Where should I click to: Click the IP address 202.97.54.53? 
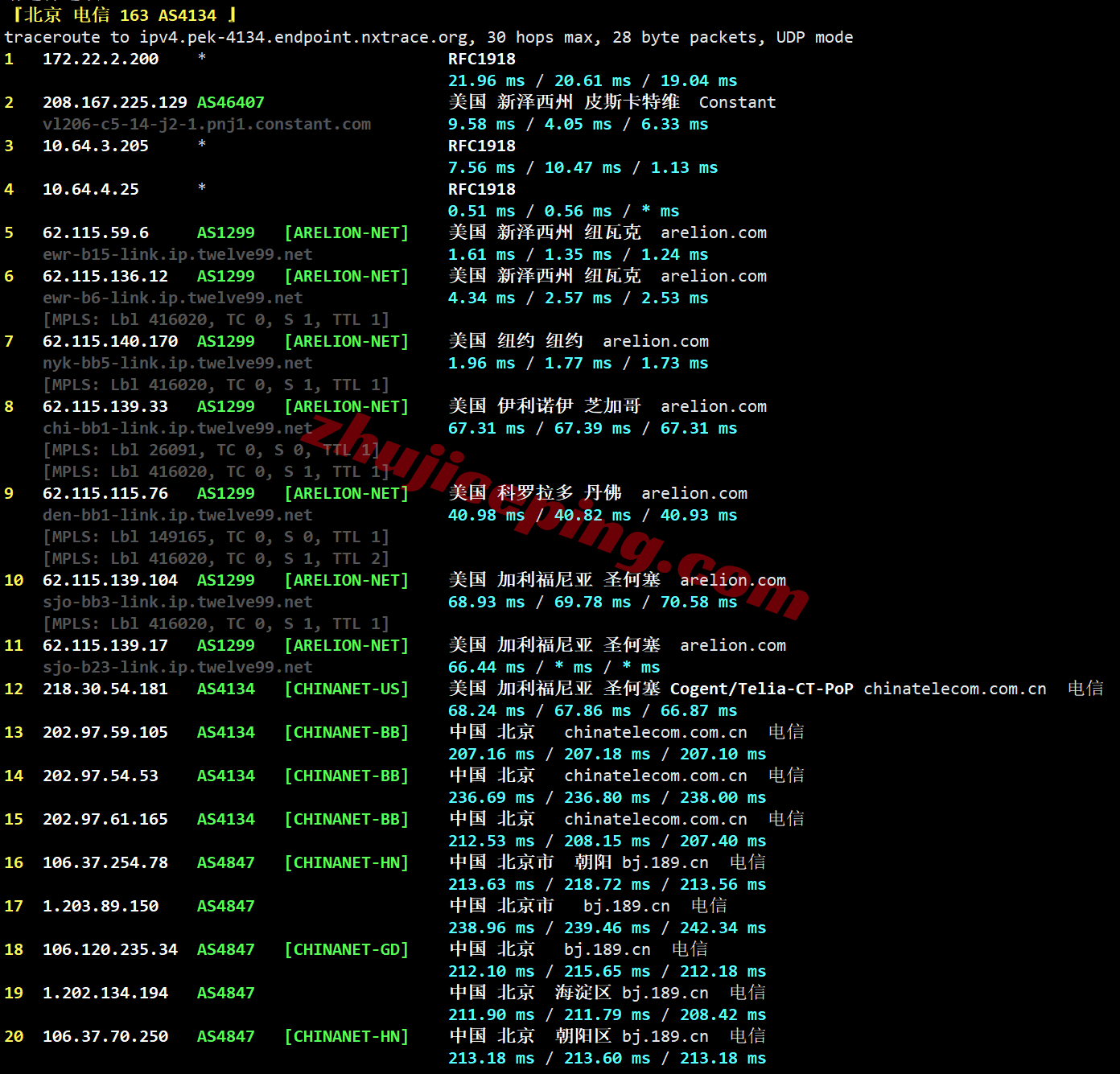pyautogui.click(x=100, y=776)
